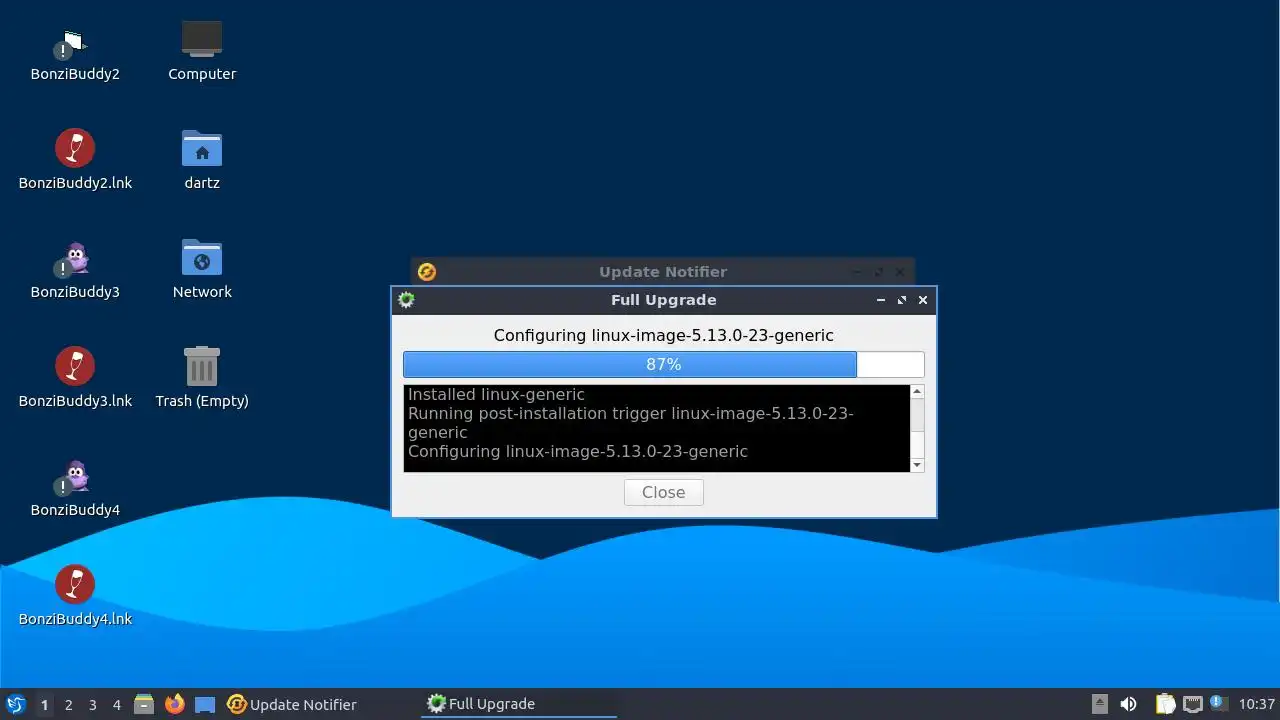Click the 'Configuring linux-image-5.13.0-23-generic' status label above progress bar
Viewport: 1280px width, 720px height.
664,335
